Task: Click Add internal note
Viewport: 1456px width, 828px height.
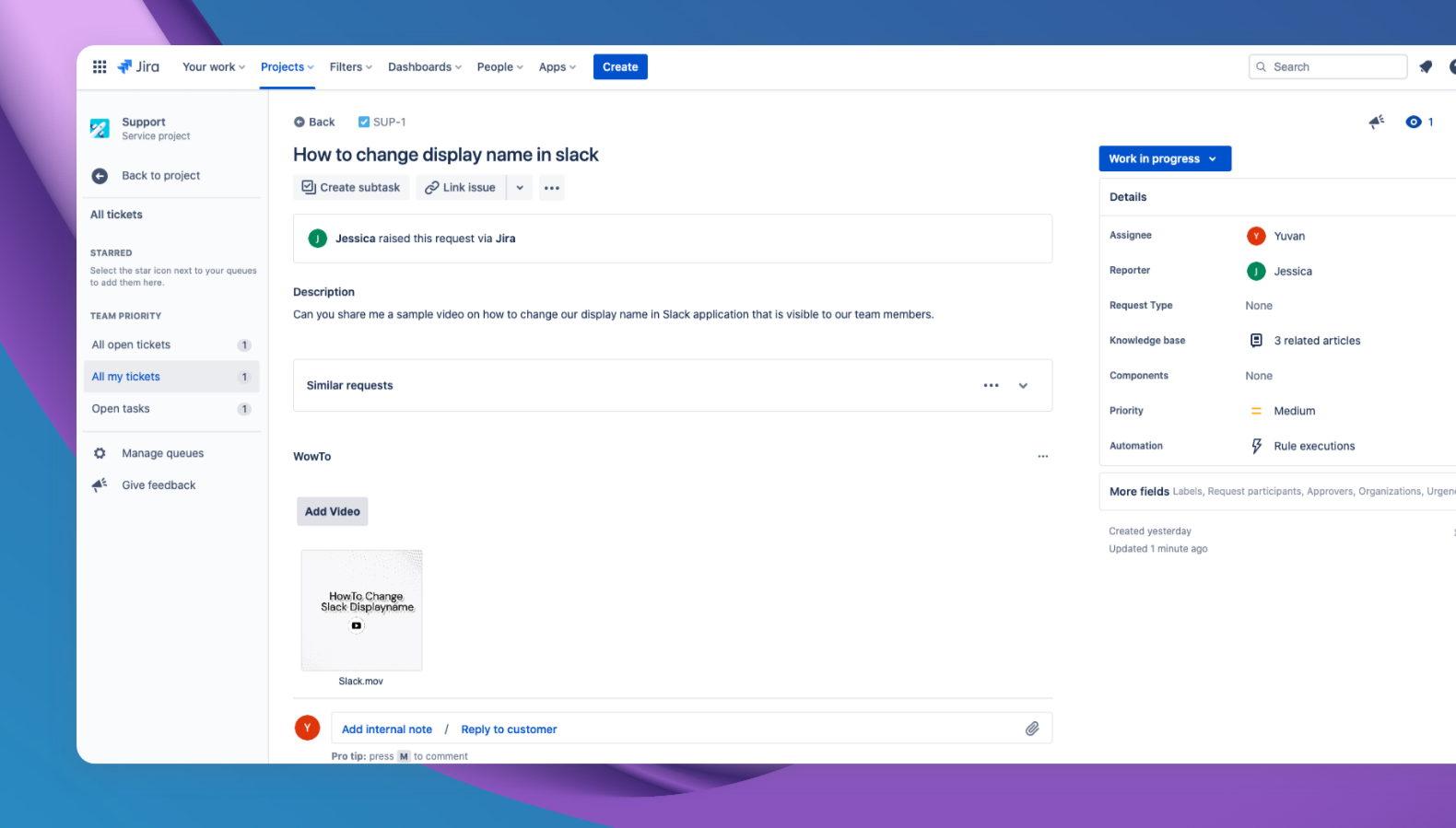Action: (387, 729)
